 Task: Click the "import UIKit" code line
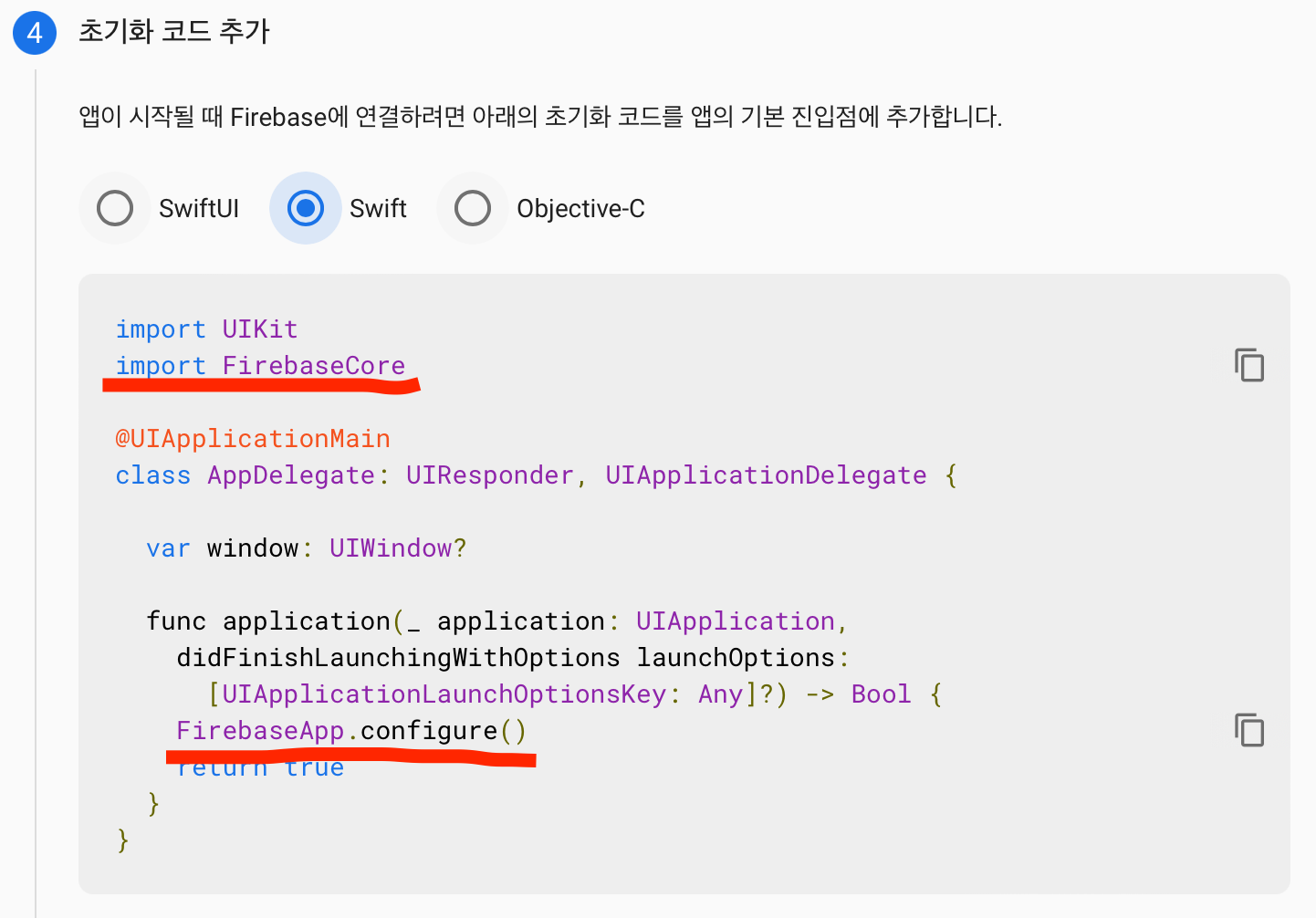pos(206,329)
